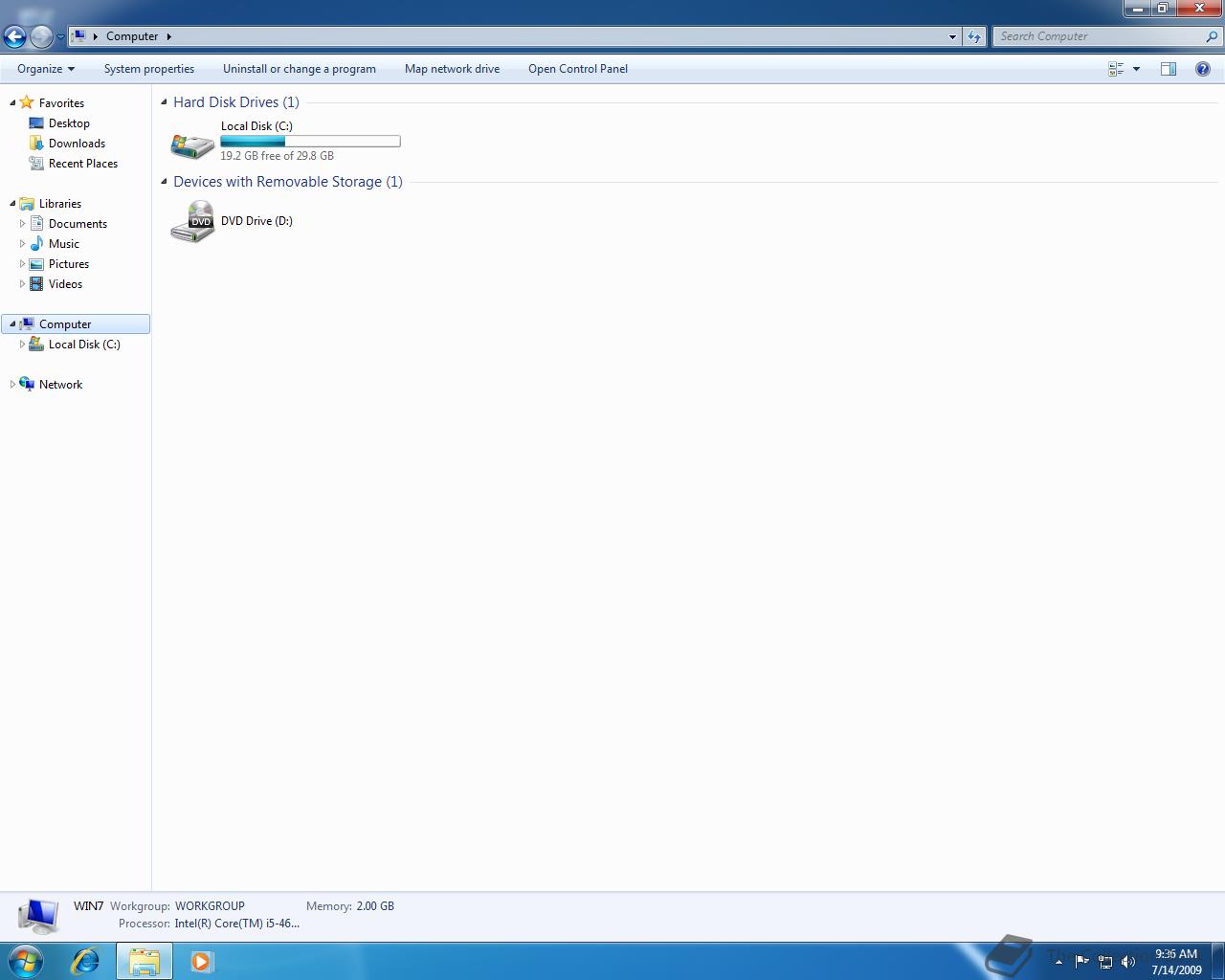Click Windows Explorer taskbar button
This screenshot has width=1225, height=980.
[x=145, y=961]
